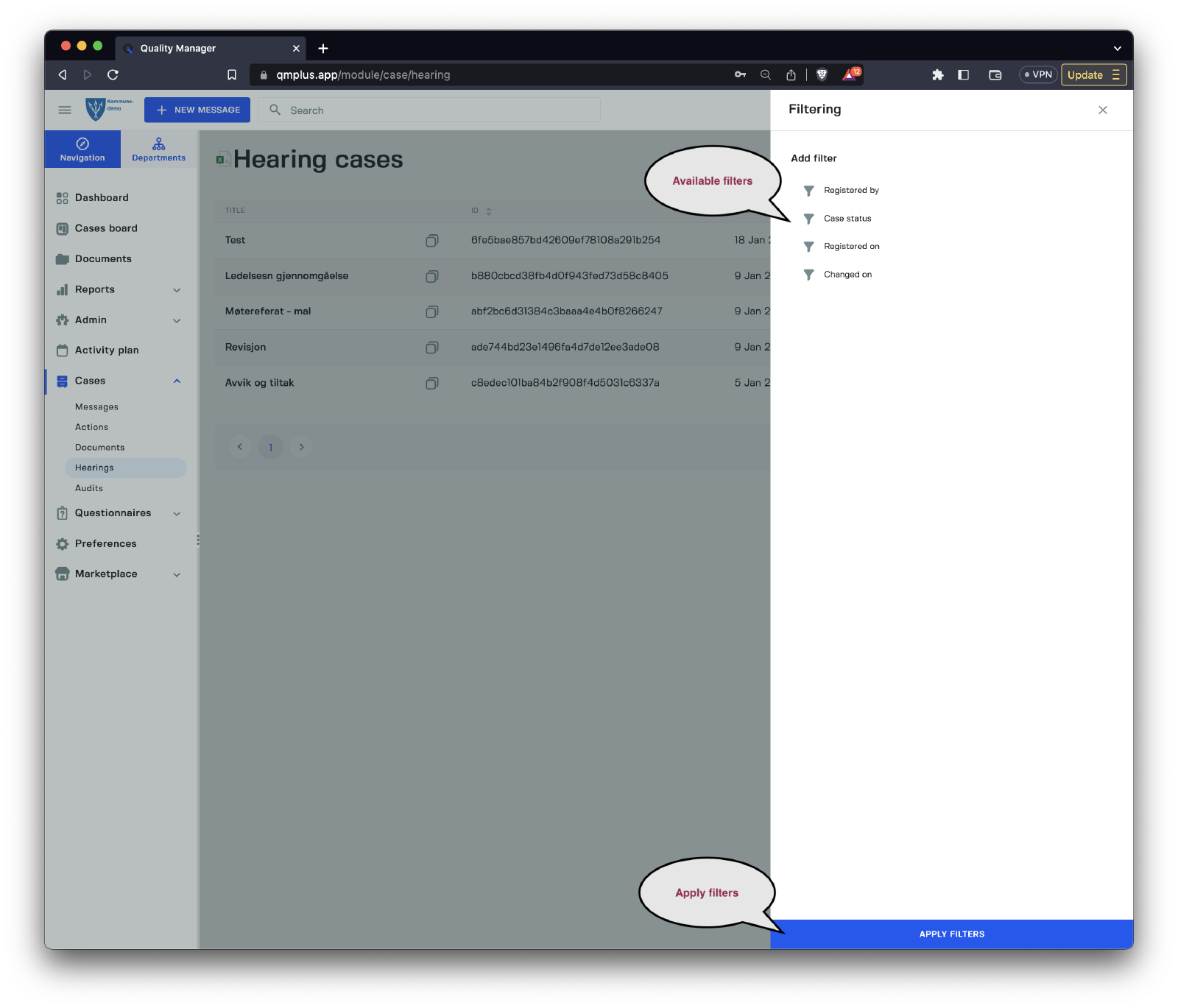Expand the Reports menu chevron
Image resolution: width=1178 pixels, height=1008 pixels.
click(x=177, y=290)
